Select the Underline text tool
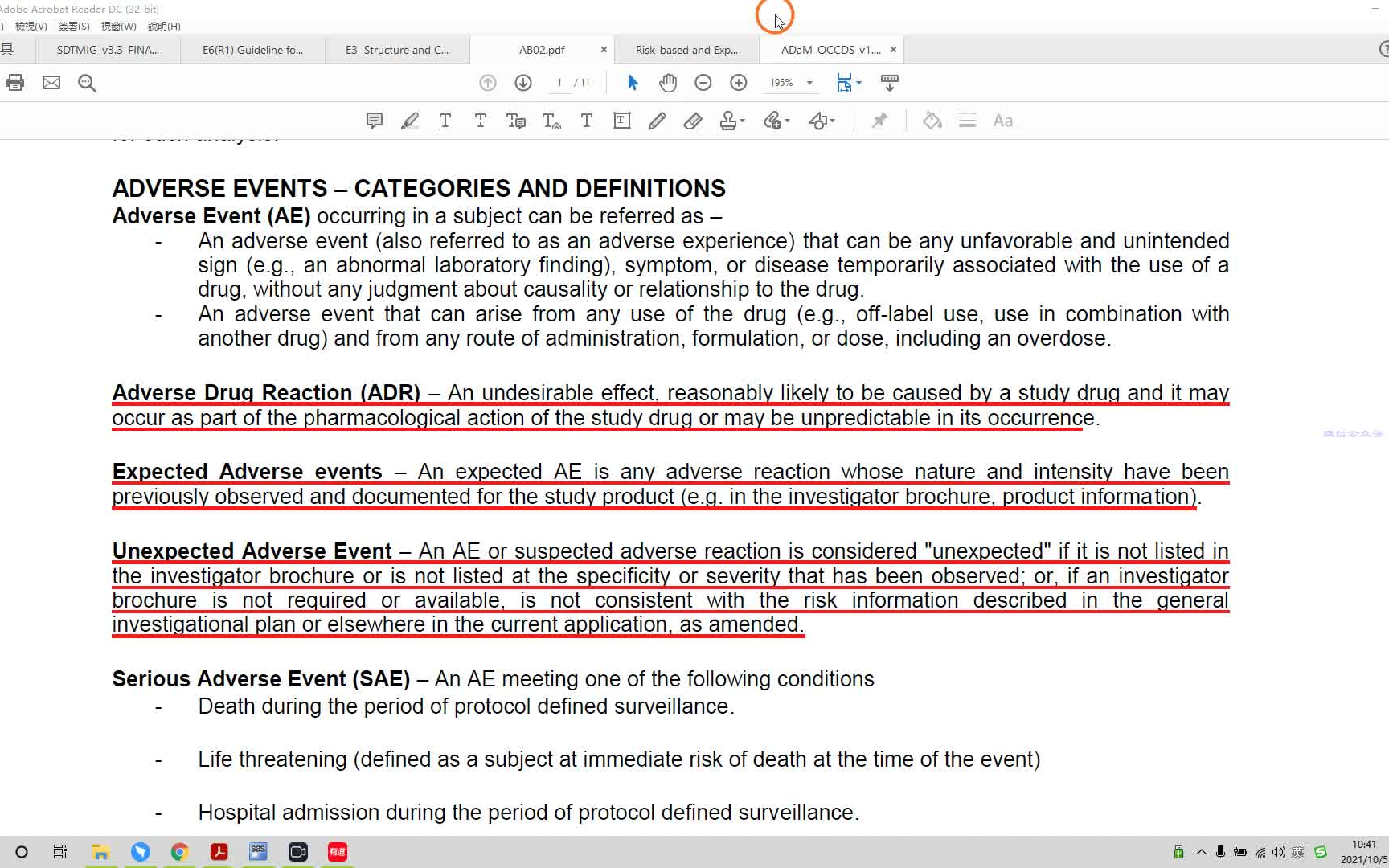This screenshot has height=868, width=1389. [x=445, y=121]
